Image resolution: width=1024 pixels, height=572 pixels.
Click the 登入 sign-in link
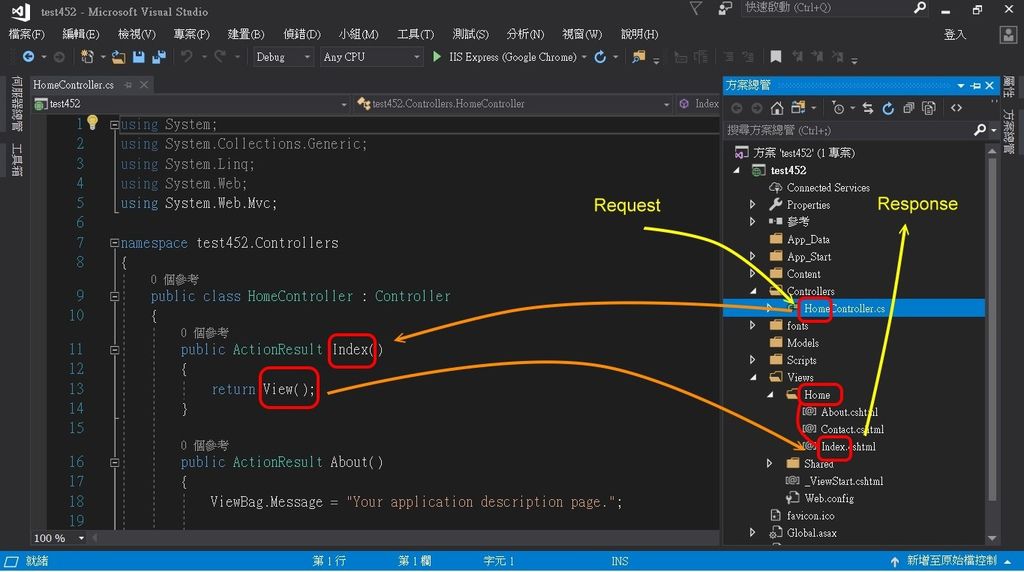click(955, 34)
